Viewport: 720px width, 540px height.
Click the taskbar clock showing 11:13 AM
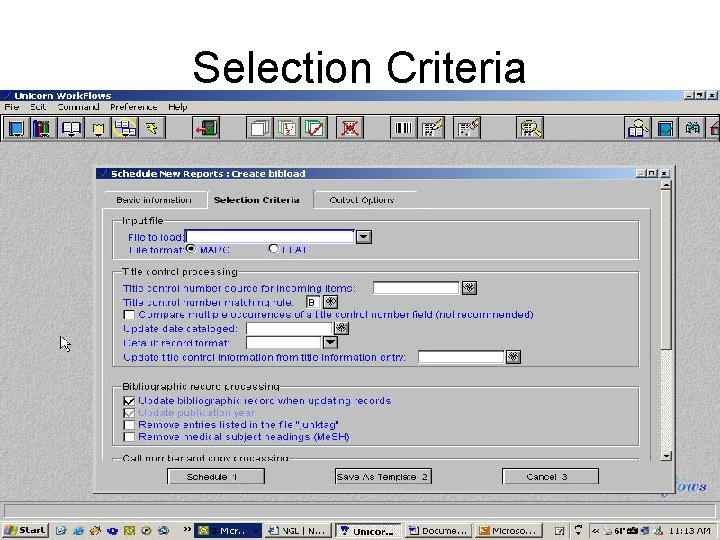click(690, 530)
